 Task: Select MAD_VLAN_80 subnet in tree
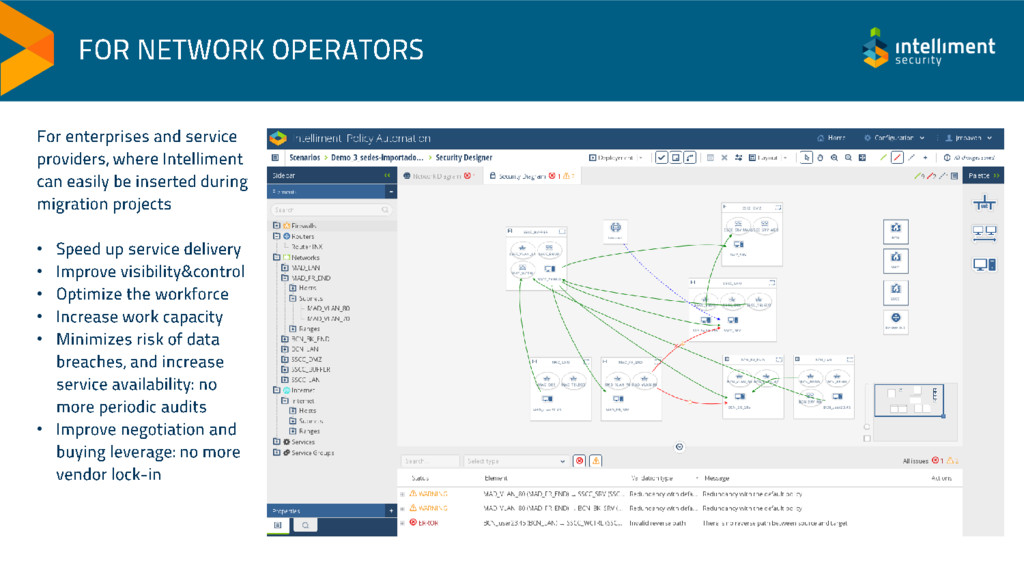(x=328, y=308)
